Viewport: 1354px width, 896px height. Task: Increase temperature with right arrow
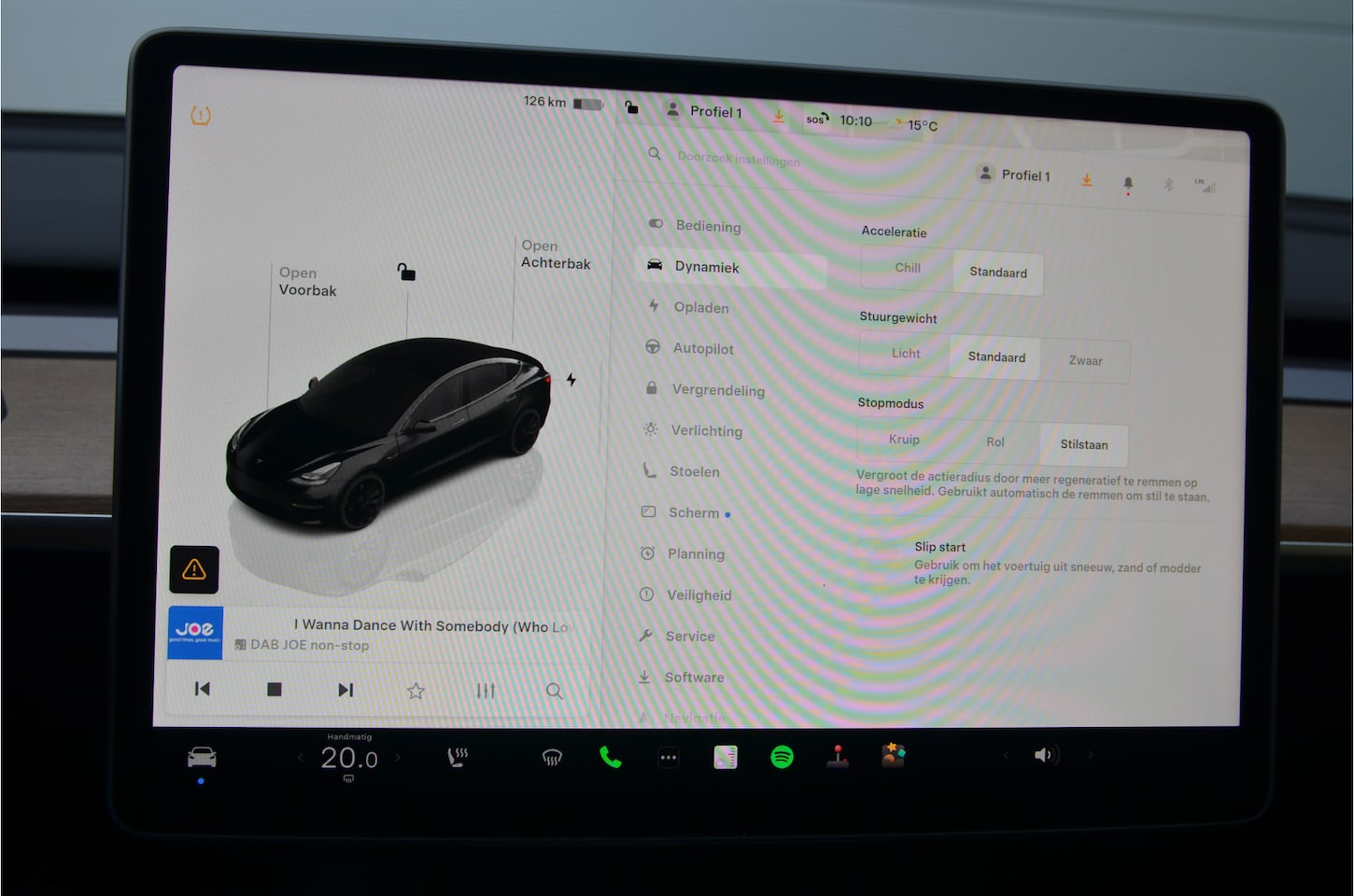tap(398, 757)
